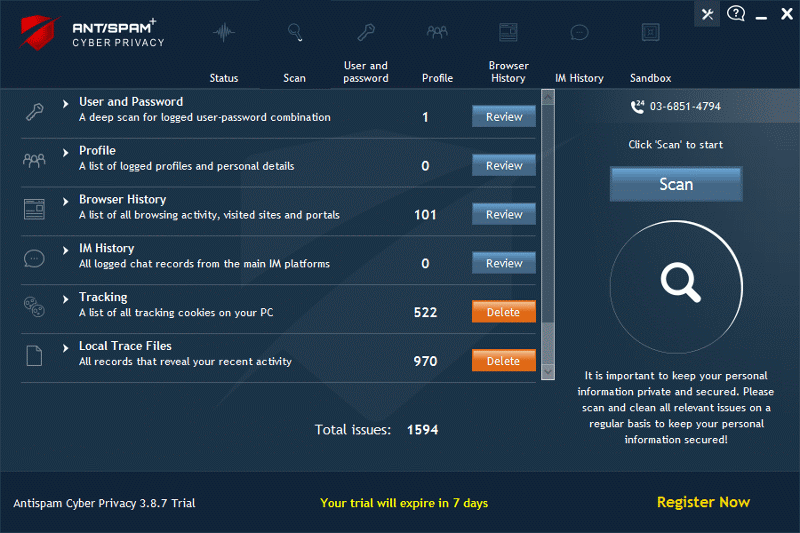Delete the Local Trace Files
Viewport: 800px width, 533px height.
[504, 361]
